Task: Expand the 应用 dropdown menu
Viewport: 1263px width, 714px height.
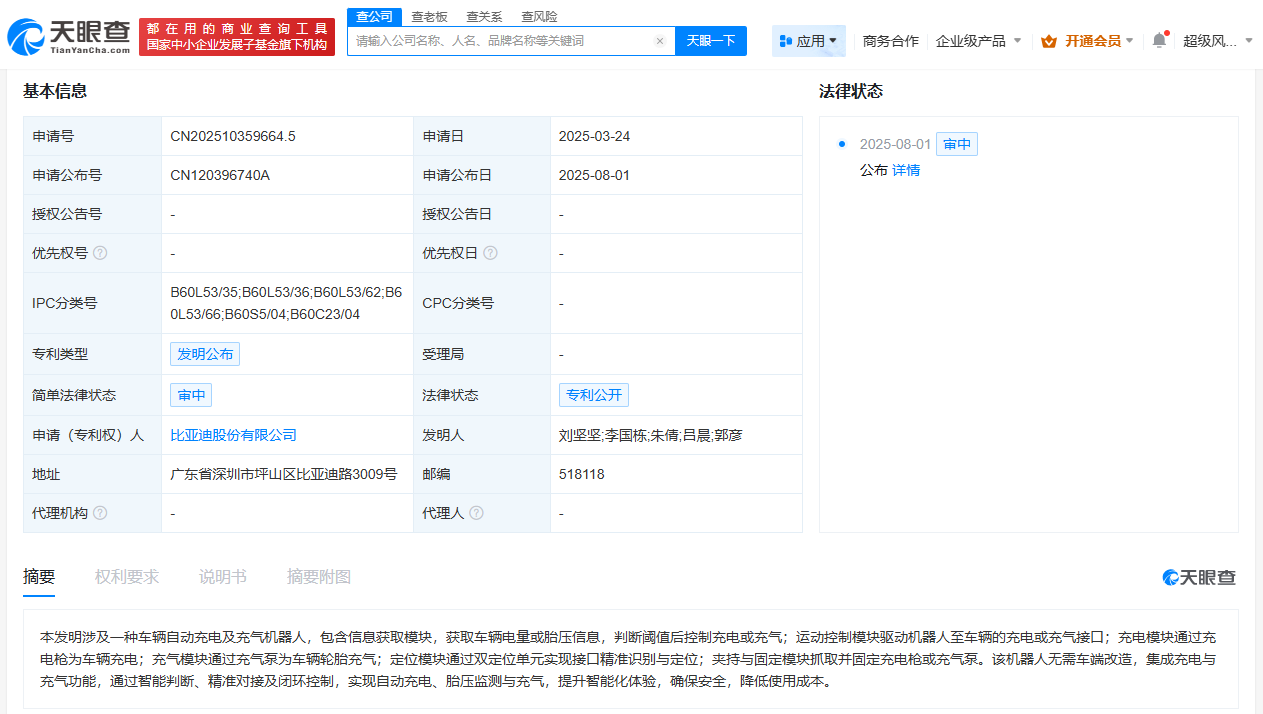Action: click(x=808, y=40)
